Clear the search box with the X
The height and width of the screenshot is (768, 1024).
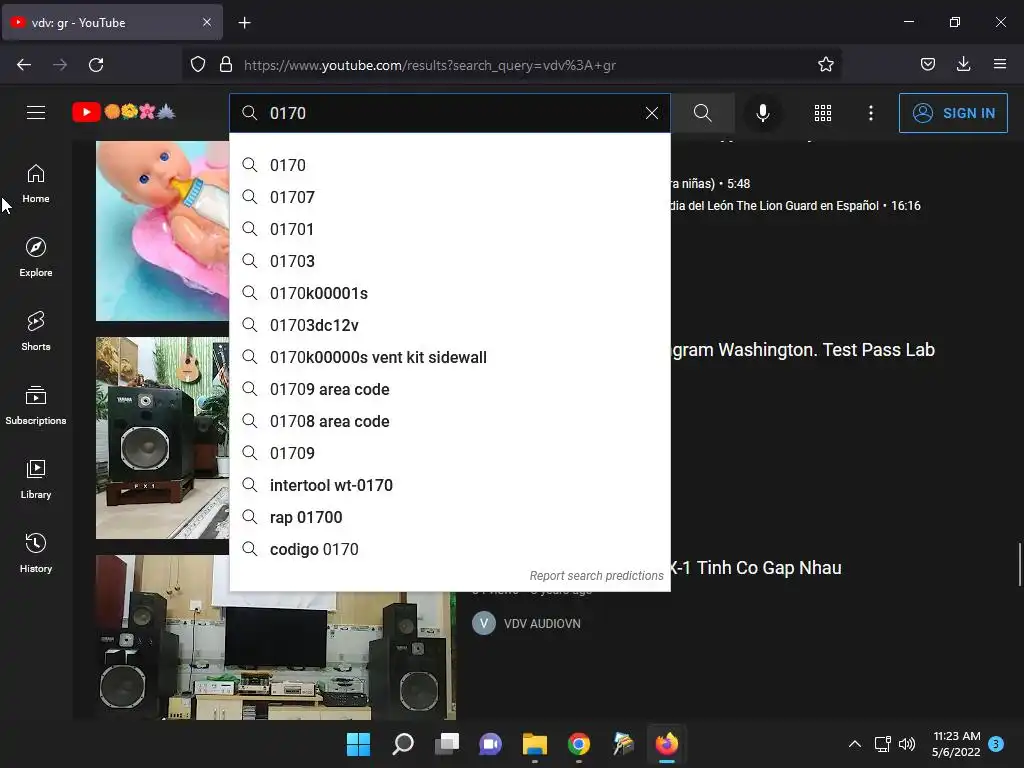point(651,113)
